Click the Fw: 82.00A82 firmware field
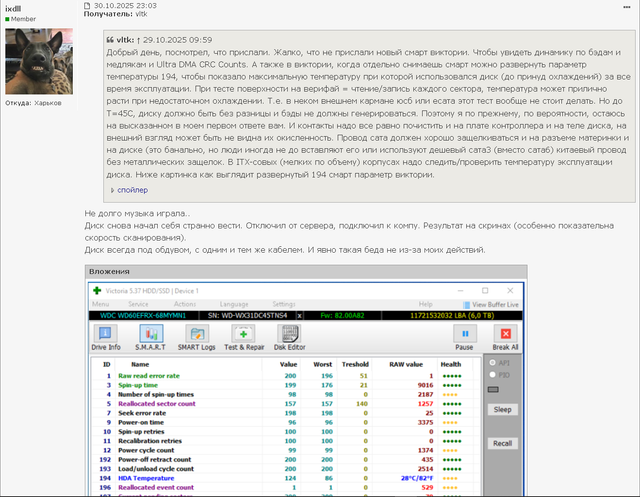Viewport: 640px width, 497px height. point(342,316)
